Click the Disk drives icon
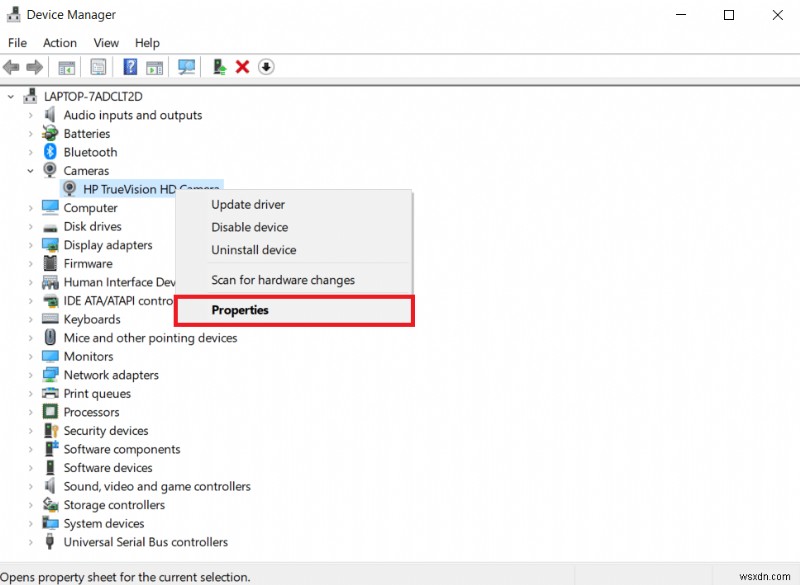This screenshot has width=800, height=585. click(50, 227)
